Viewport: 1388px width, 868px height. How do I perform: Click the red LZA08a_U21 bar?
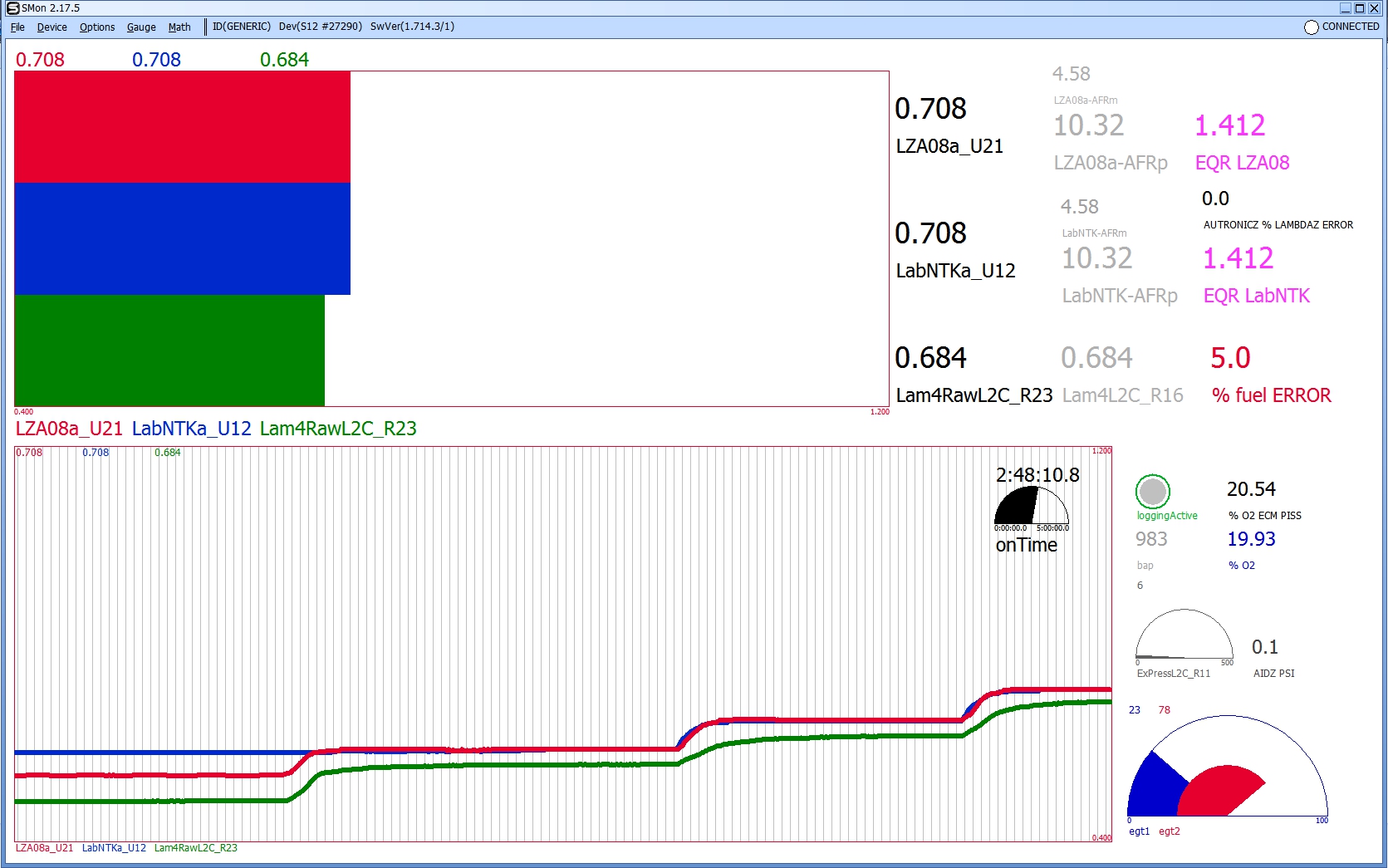[x=182, y=127]
